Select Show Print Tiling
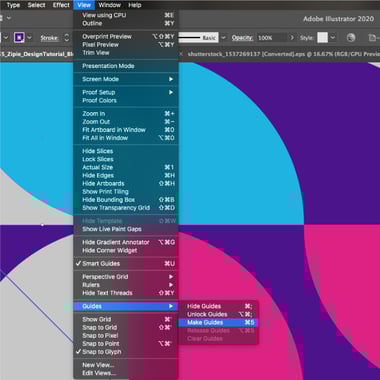The height and width of the screenshot is (380, 380). [x=126, y=192]
